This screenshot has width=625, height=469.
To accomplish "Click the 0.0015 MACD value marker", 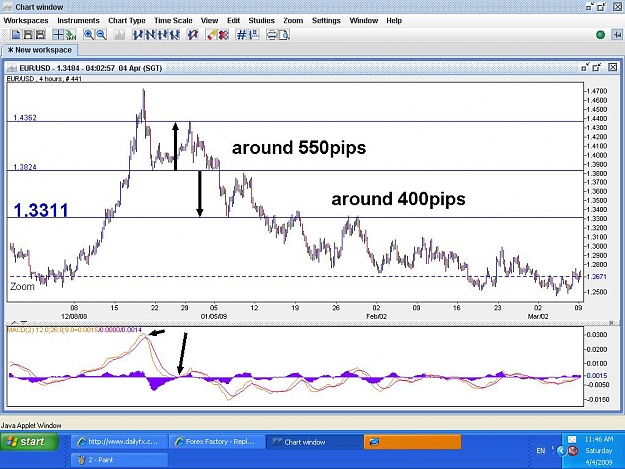I will pos(597,375).
